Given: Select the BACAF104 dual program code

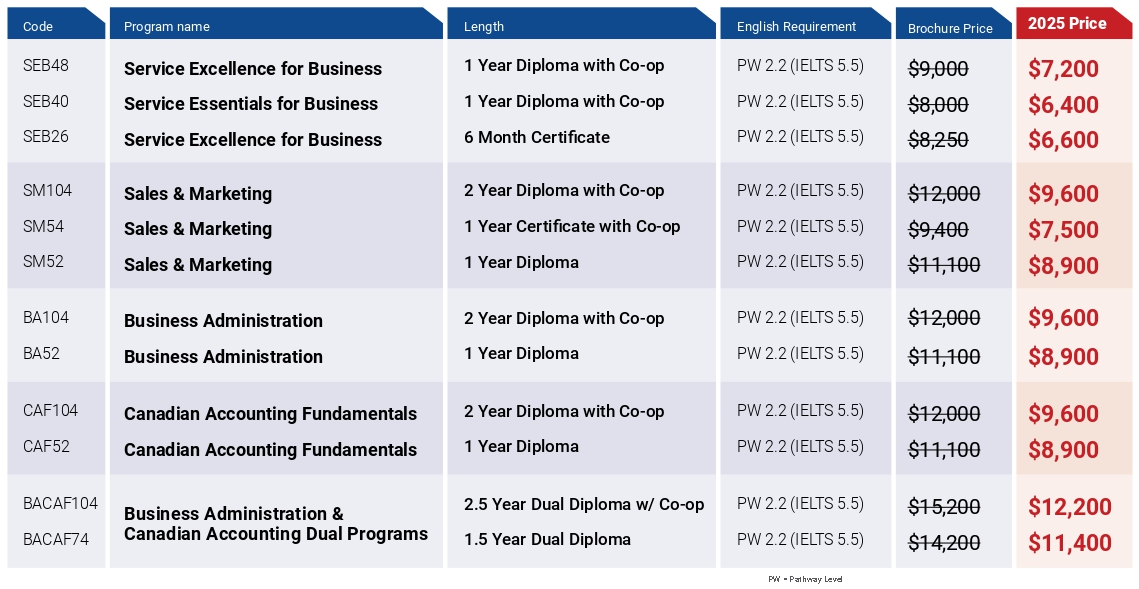Looking at the screenshot, I should tap(60, 504).
